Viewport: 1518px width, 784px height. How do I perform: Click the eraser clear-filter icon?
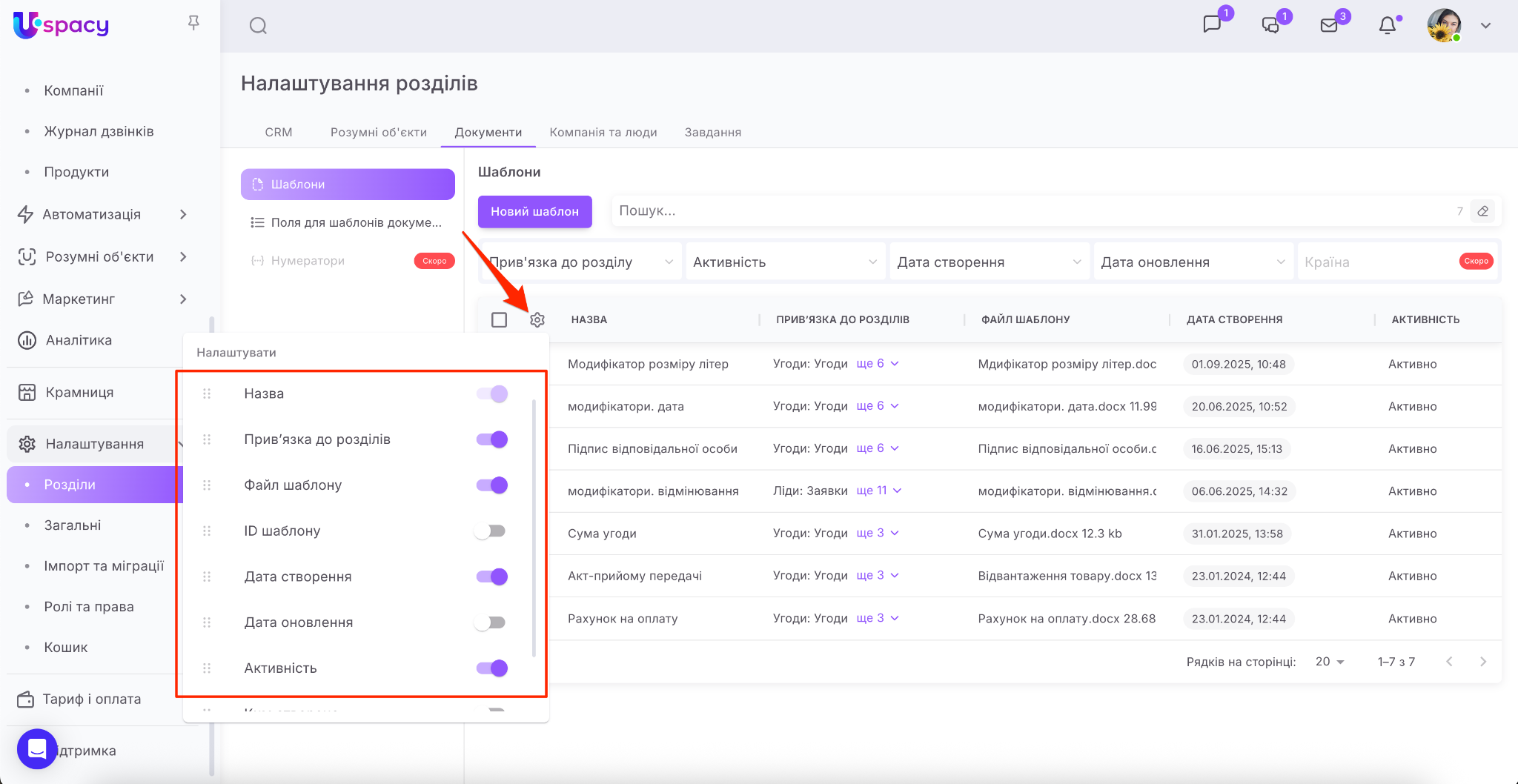click(1482, 211)
